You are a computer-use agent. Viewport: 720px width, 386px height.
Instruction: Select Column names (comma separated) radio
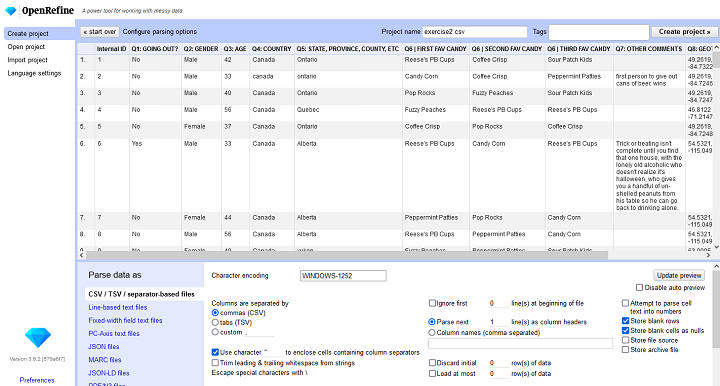point(432,333)
